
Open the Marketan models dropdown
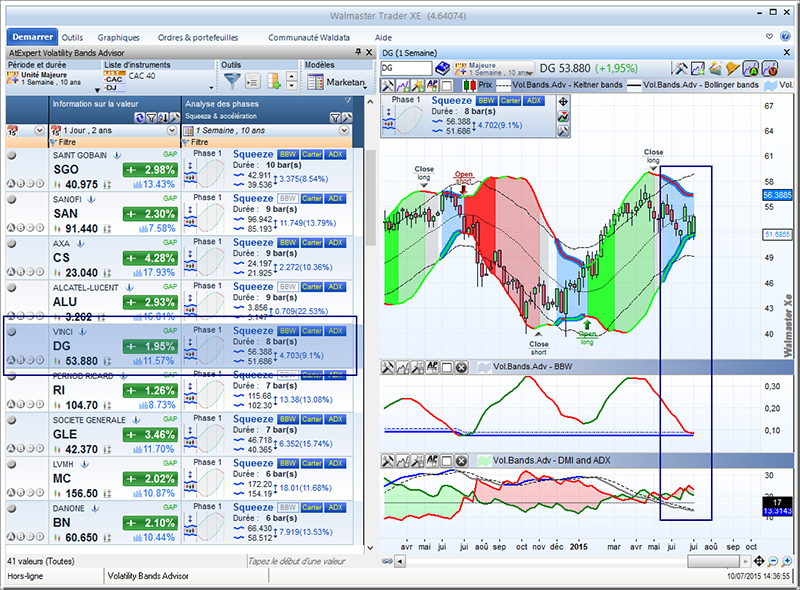[x=365, y=88]
